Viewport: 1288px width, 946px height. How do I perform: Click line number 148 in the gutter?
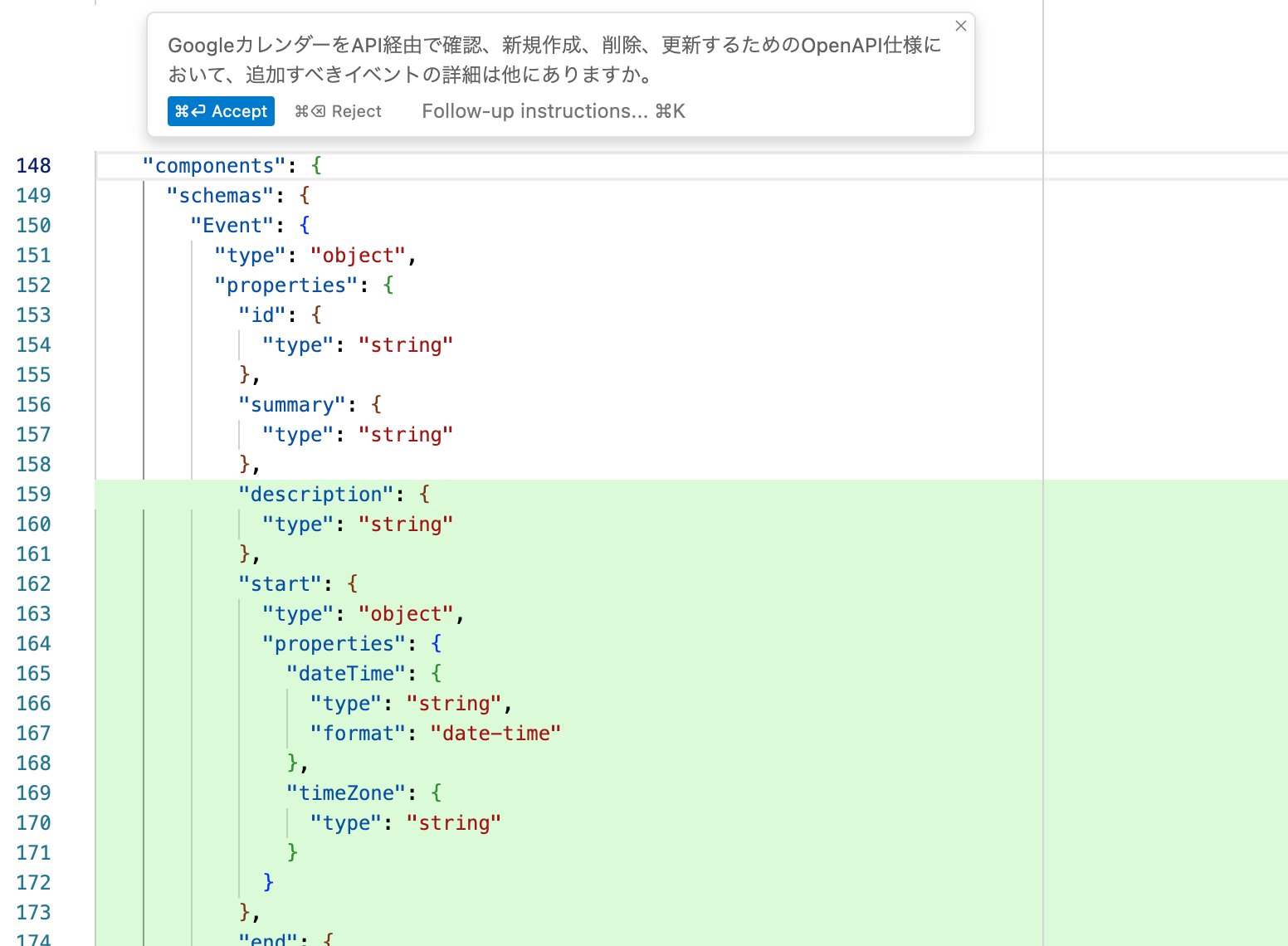pos(34,166)
